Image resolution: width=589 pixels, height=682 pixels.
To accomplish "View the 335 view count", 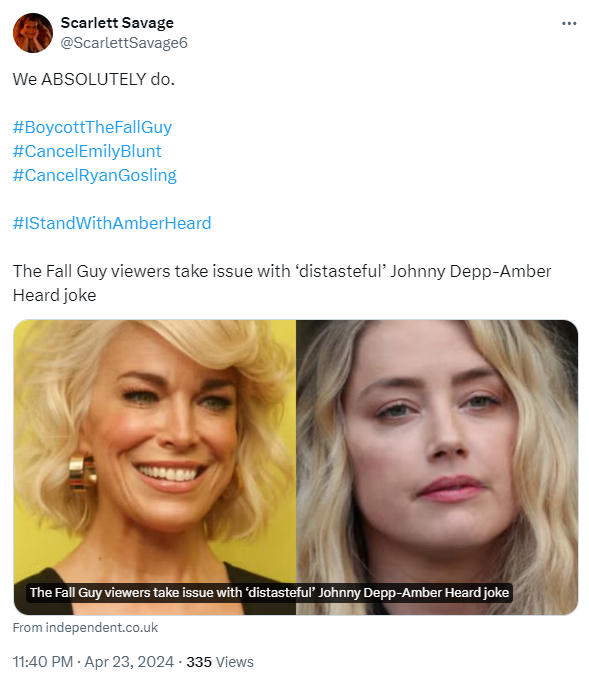I will [x=199, y=662].
